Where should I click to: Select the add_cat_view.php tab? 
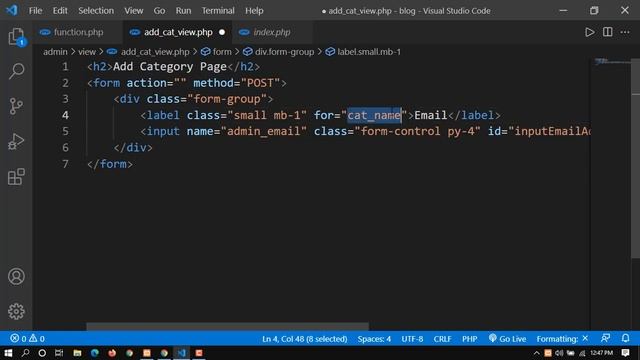point(177,32)
